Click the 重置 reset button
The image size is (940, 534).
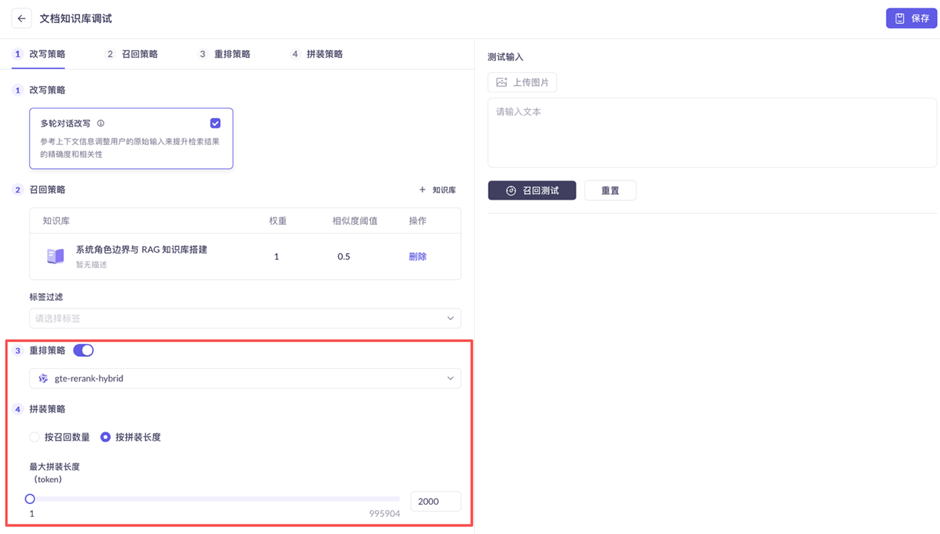tap(610, 191)
